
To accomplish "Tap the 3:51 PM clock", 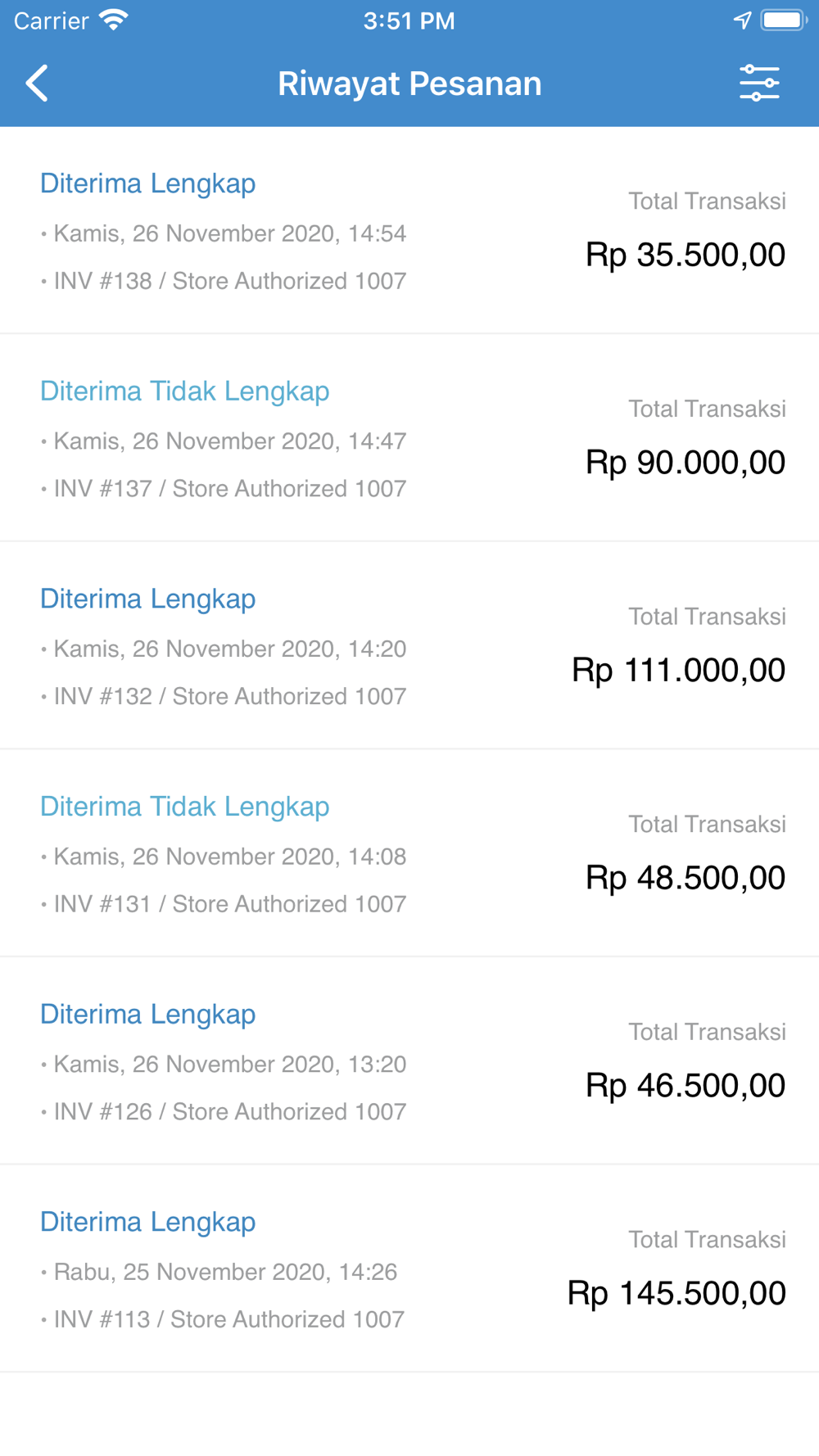I will click(x=409, y=20).
